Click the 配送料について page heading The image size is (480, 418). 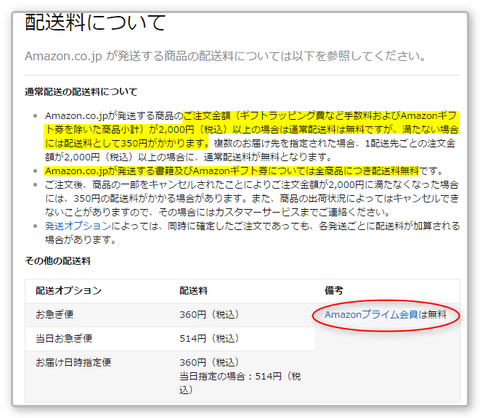95,22
